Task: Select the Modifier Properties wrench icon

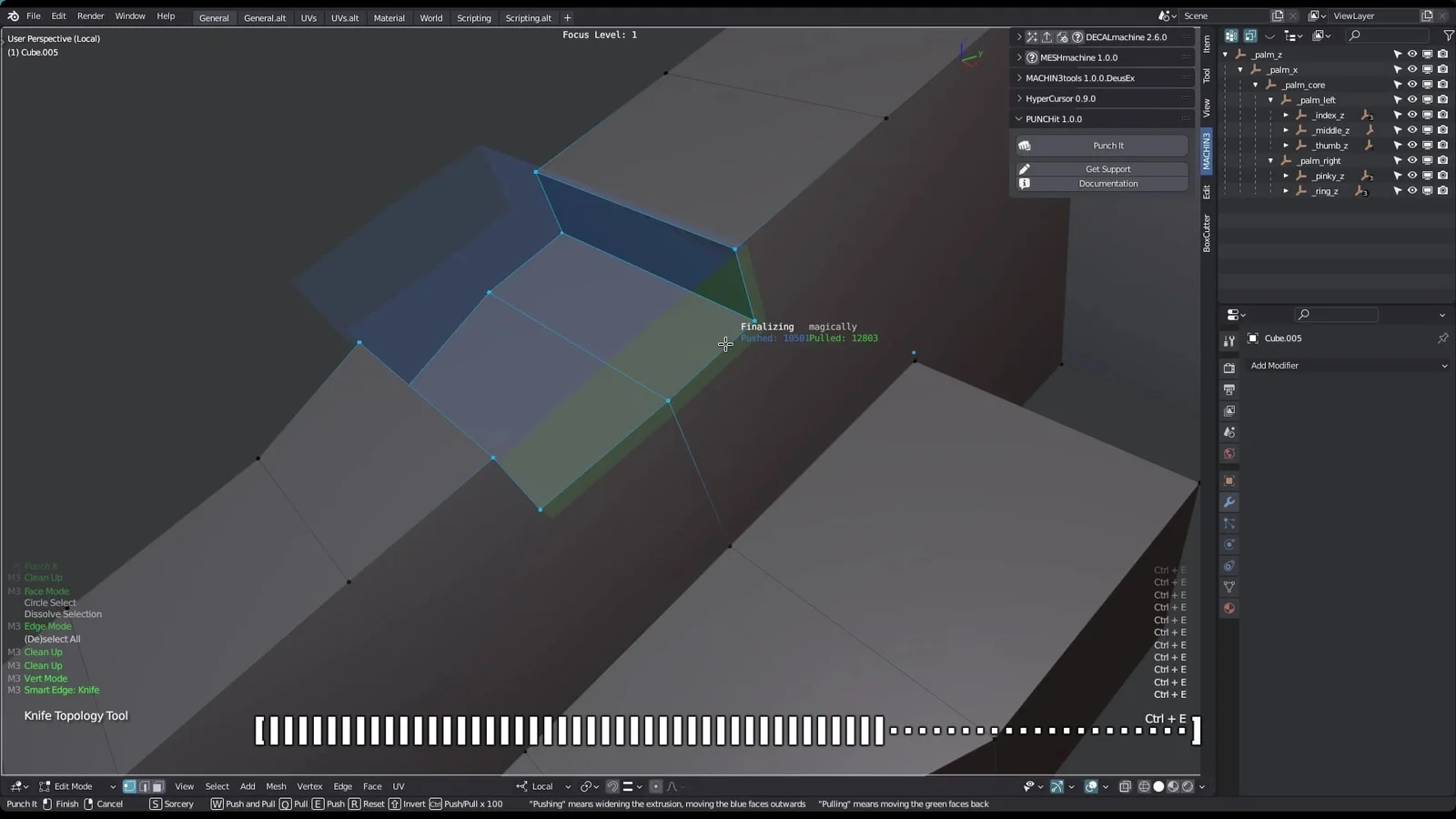Action: click(x=1229, y=501)
